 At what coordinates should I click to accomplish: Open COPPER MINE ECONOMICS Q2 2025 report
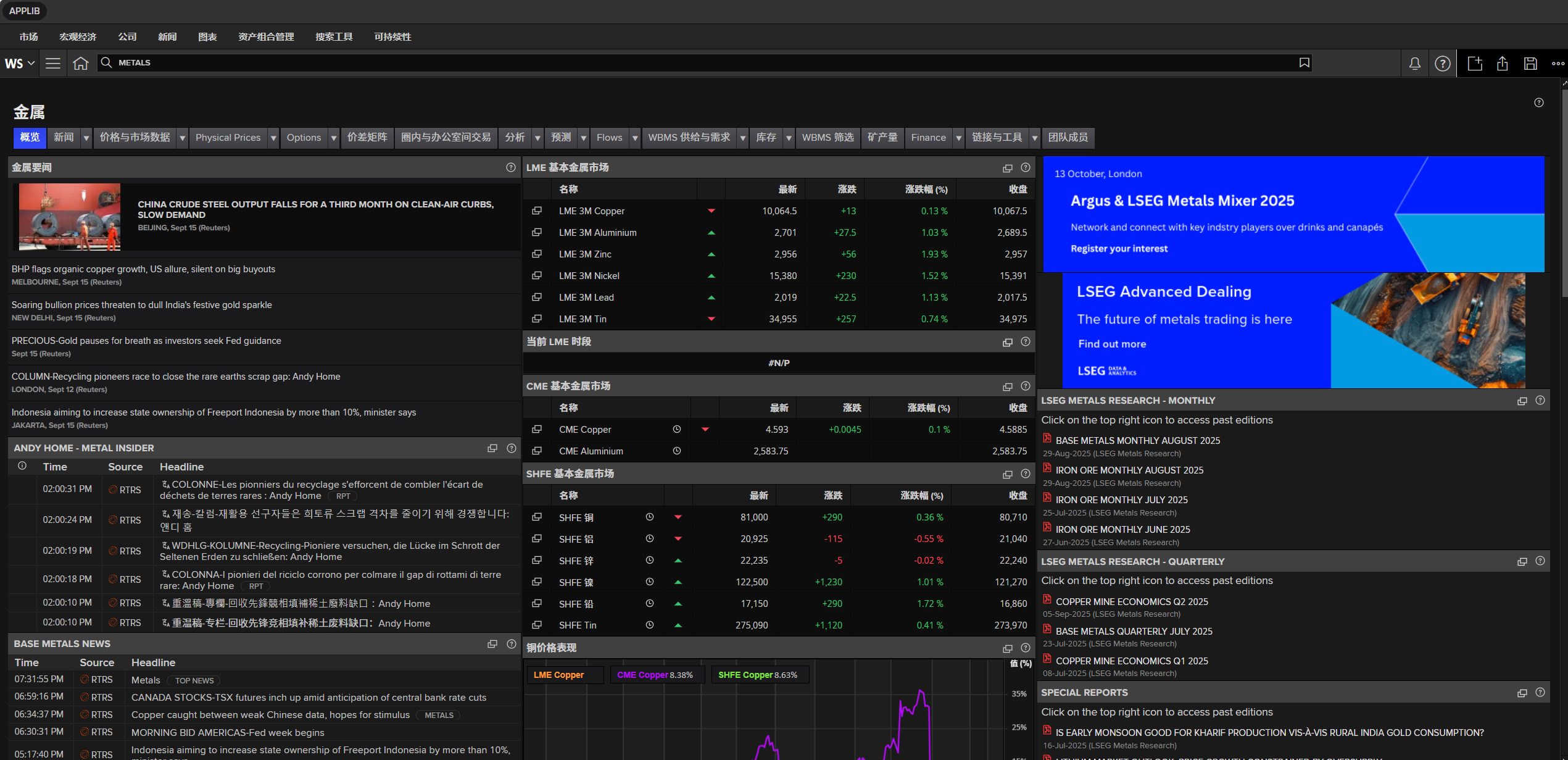click(1132, 602)
